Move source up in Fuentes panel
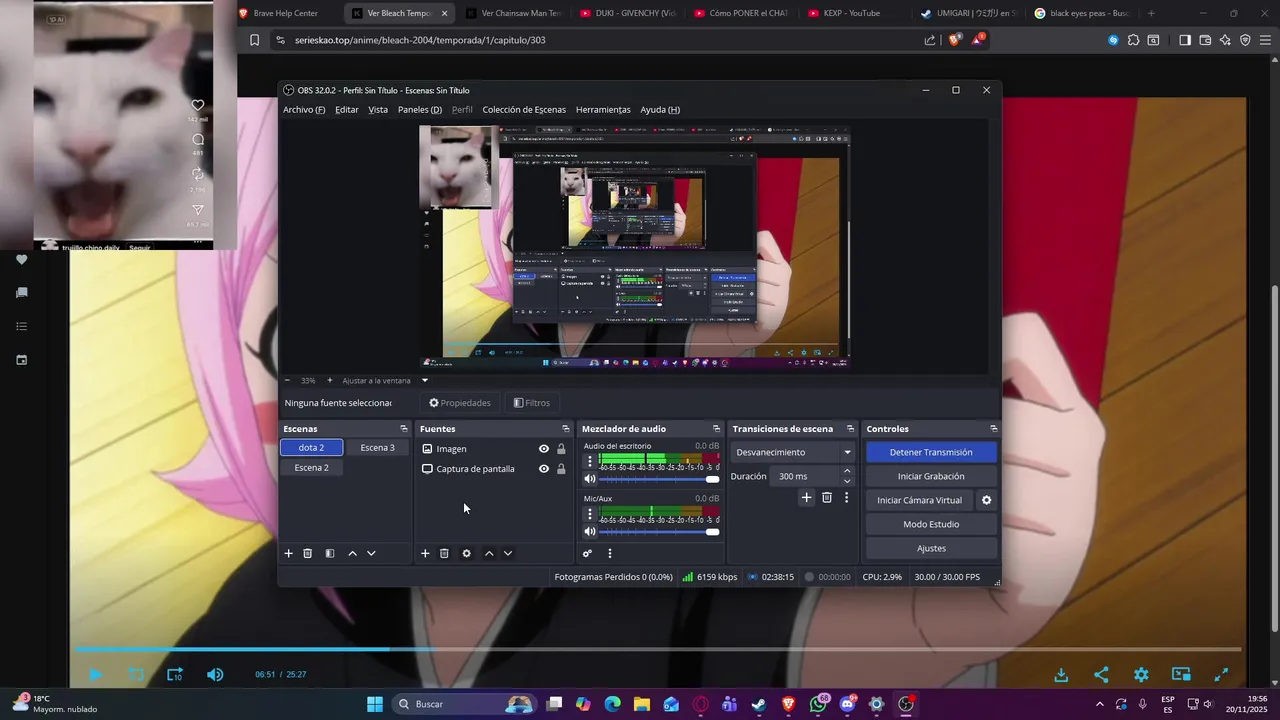 tap(489, 553)
